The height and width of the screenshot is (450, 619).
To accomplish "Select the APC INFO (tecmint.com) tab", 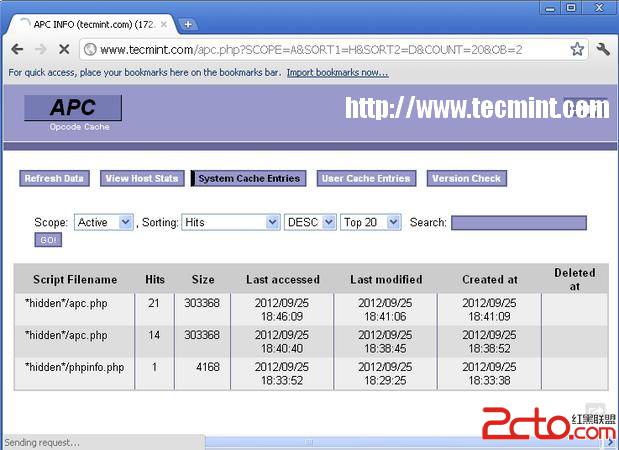I will [x=93, y=24].
